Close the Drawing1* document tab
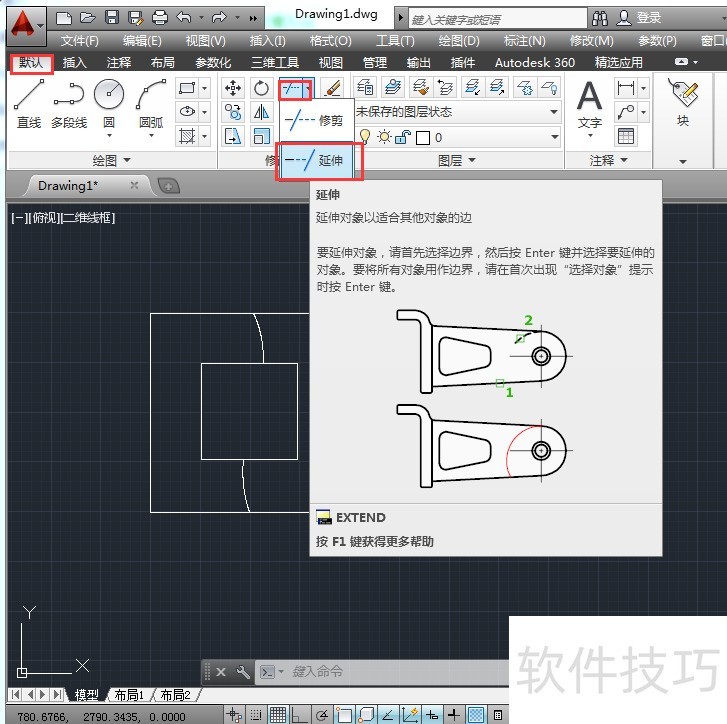This screenshot has height=724, width=727. [134, 185]
